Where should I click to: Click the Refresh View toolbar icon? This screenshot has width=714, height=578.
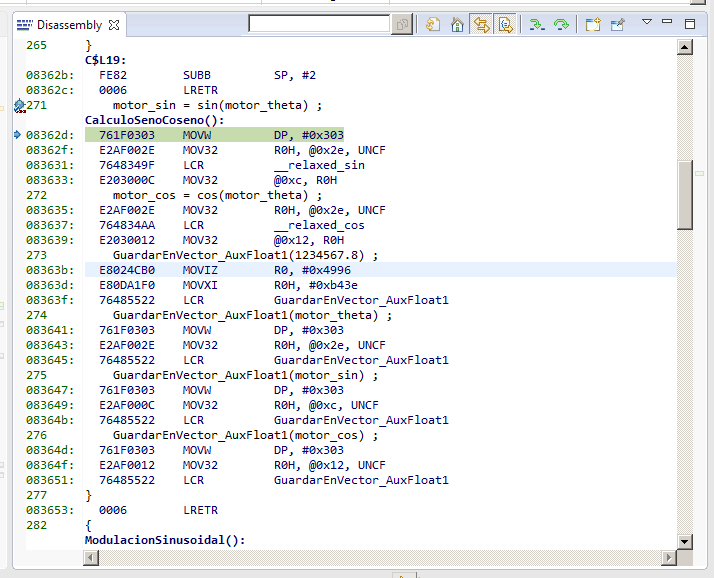click(433, 24)
